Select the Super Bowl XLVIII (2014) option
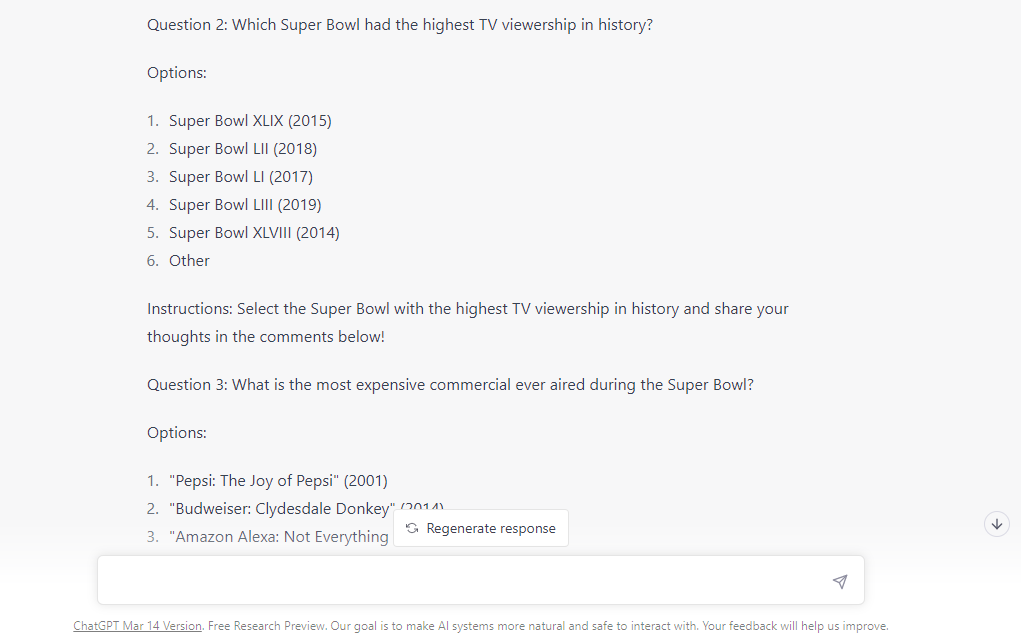1021x643 pixels. click(254, 233)
